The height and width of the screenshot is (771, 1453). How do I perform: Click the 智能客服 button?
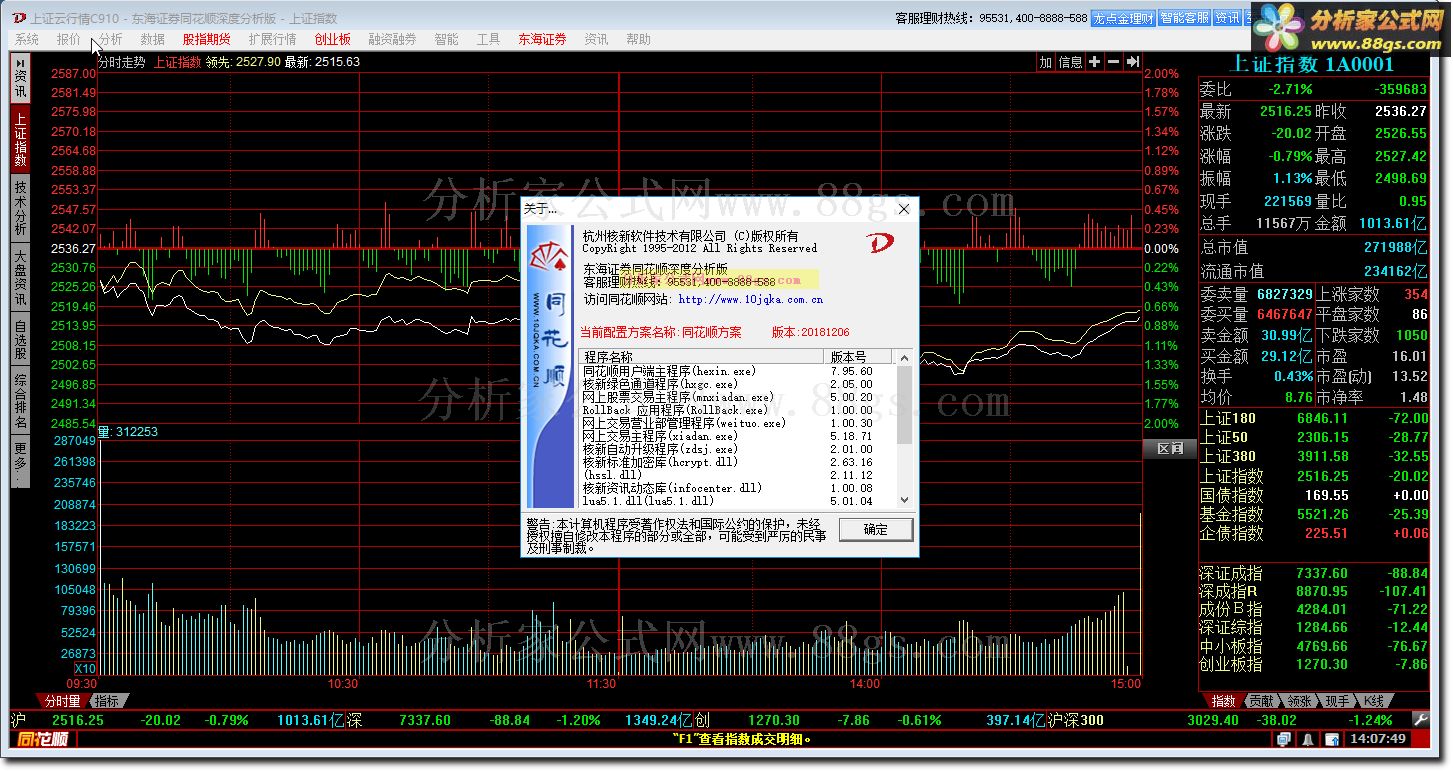click(1184, 18)
